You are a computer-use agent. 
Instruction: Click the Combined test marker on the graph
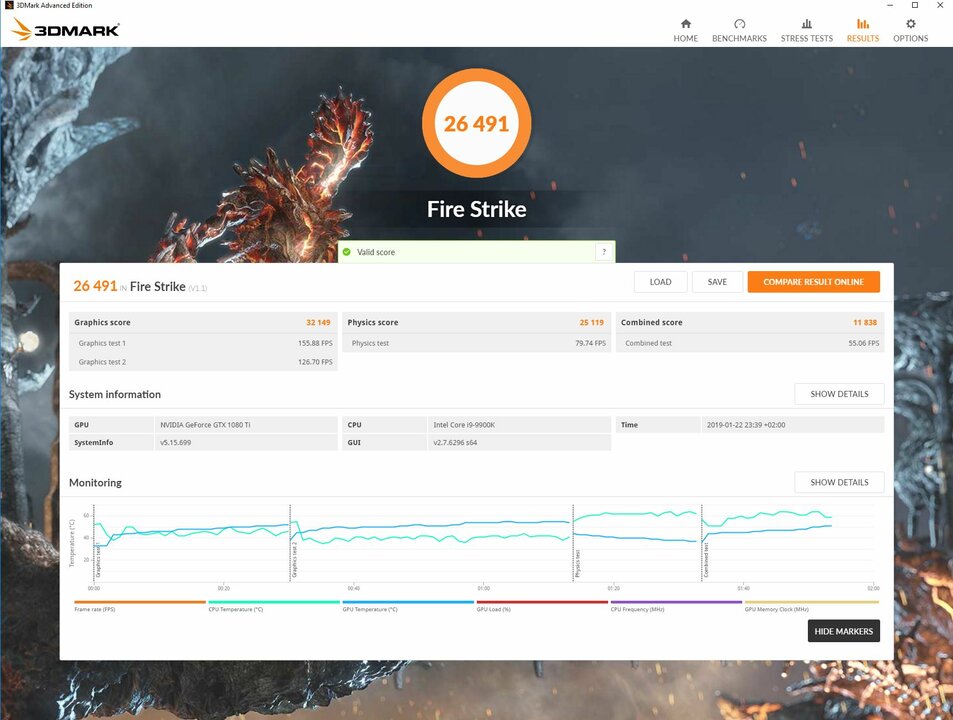click(x=706, y=560)
